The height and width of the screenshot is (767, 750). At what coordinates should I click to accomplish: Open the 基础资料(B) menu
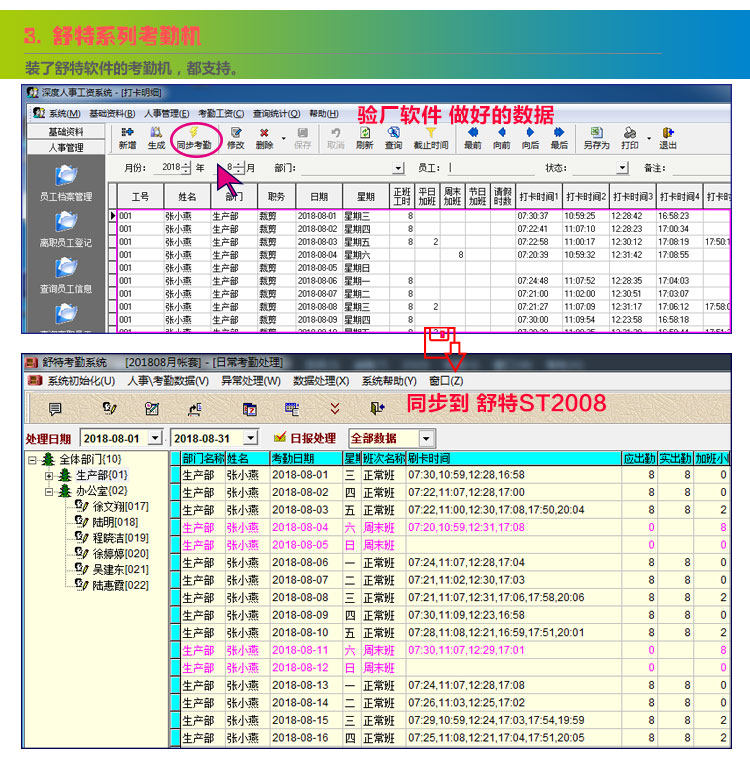(x=112, y=113)
